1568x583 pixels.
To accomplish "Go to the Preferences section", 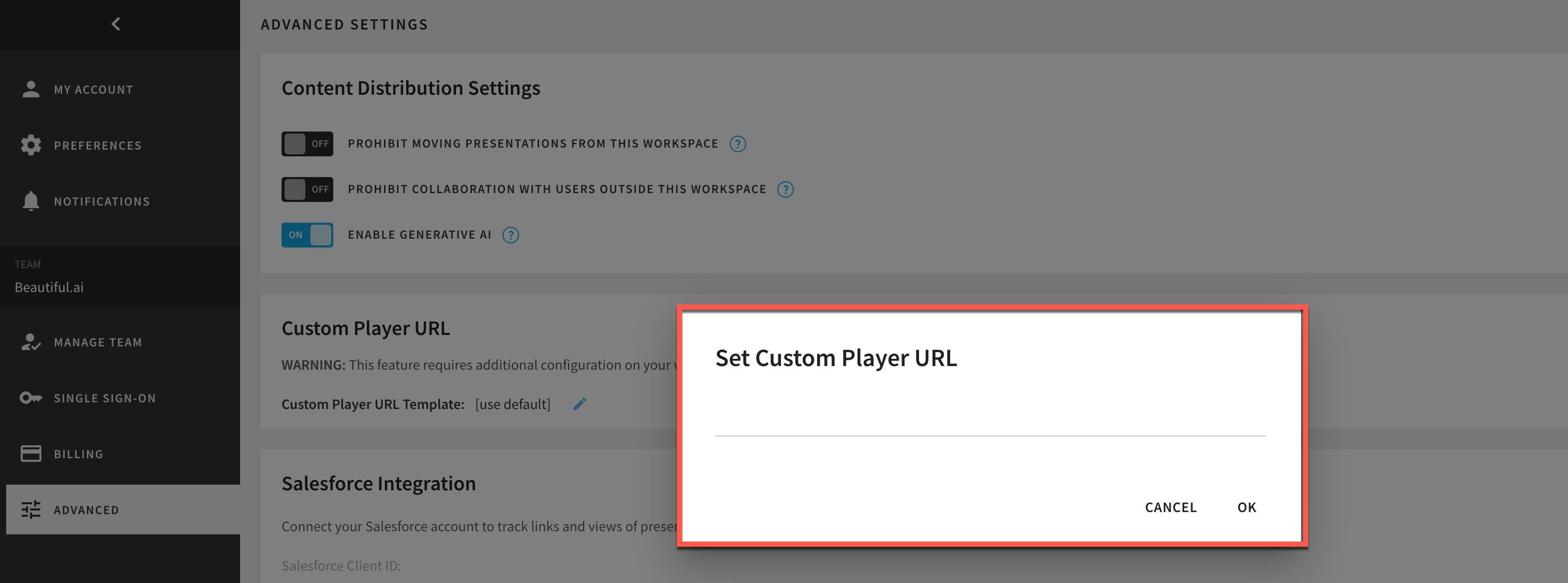I will 97,145.
